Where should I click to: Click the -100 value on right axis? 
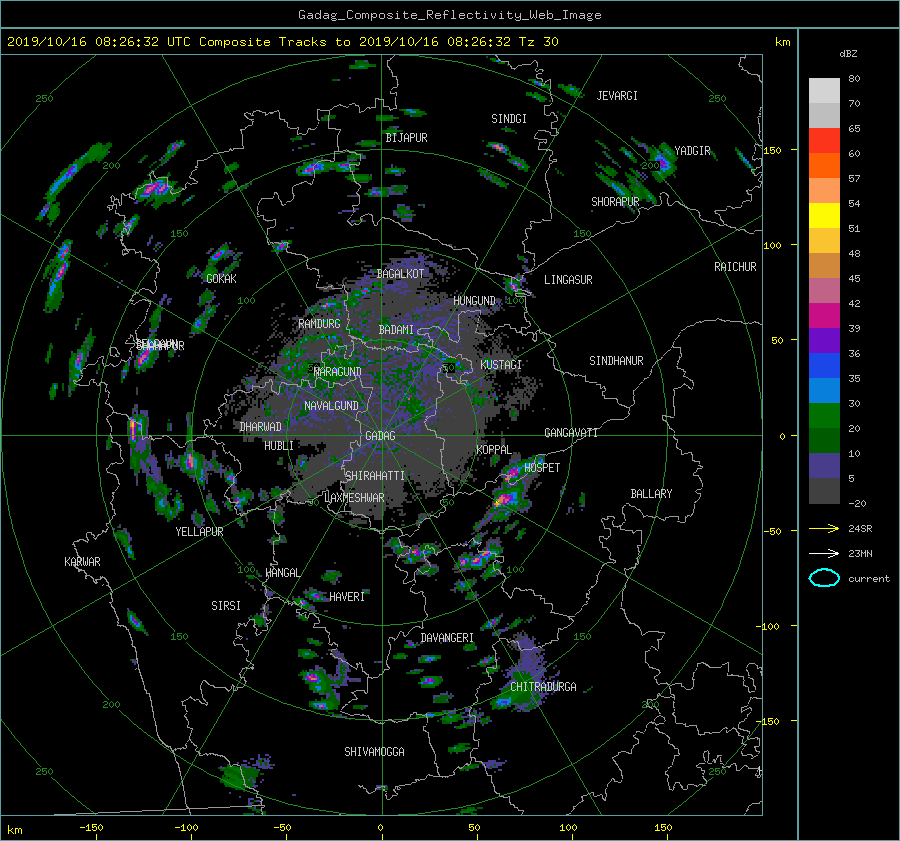click(769, 626)
